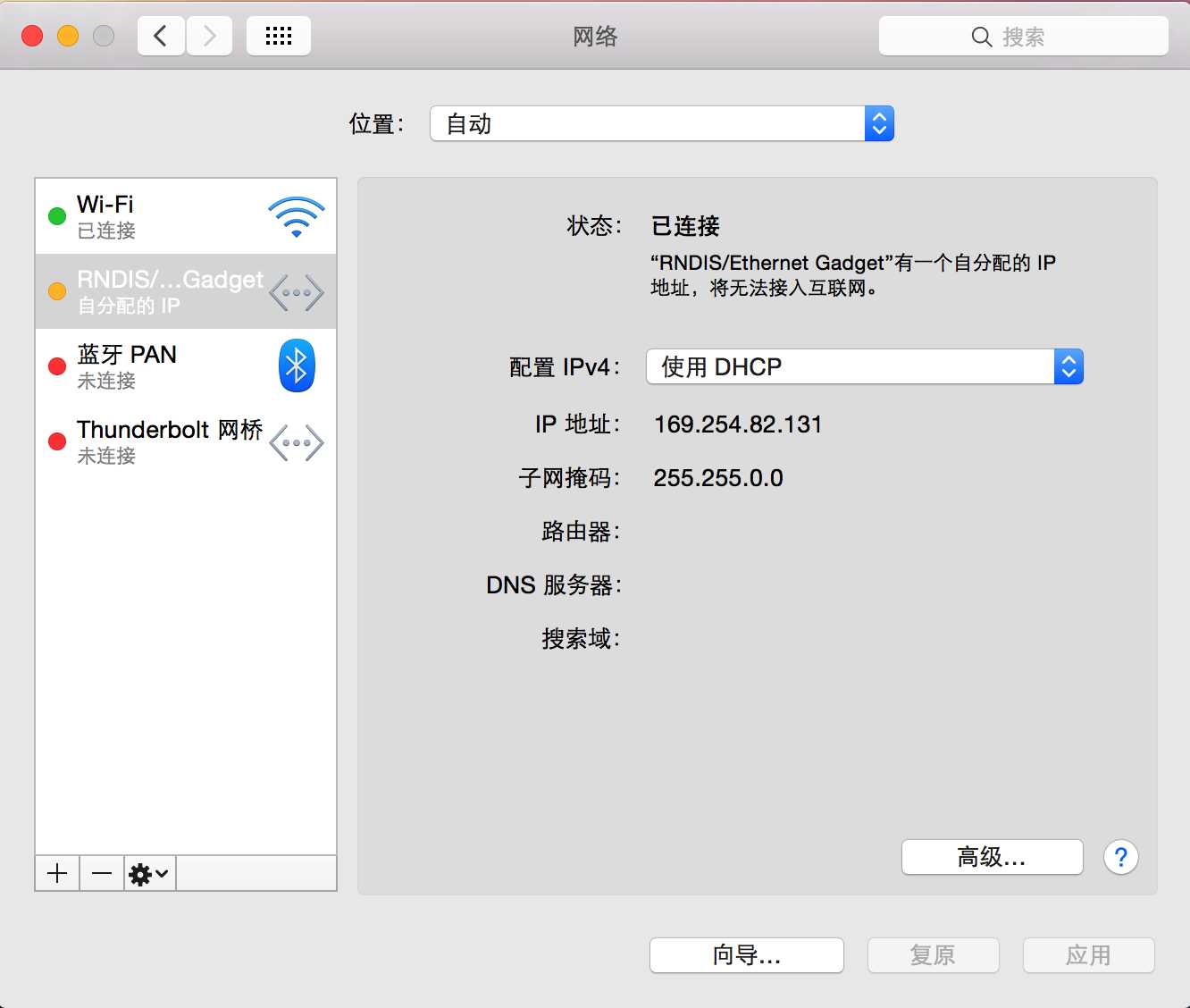
Task: Click the 搜索域 label
Action: [x=581, y=639]
